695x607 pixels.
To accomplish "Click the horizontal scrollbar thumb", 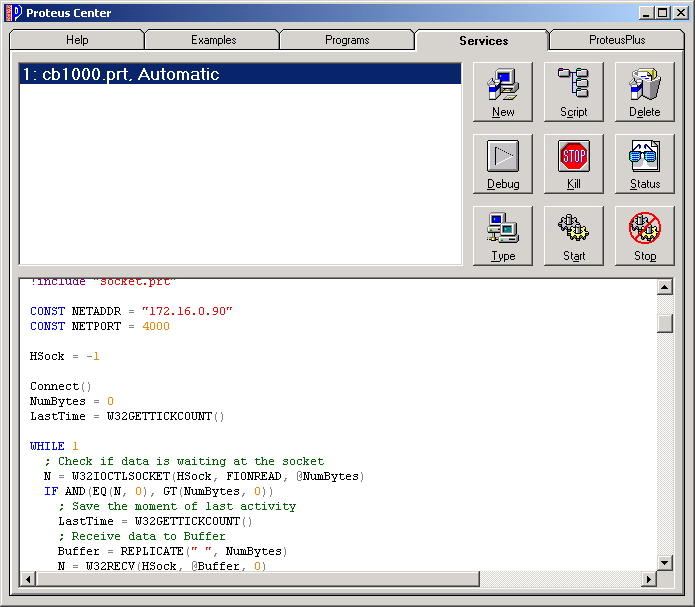I will click(x=258, y=579).
